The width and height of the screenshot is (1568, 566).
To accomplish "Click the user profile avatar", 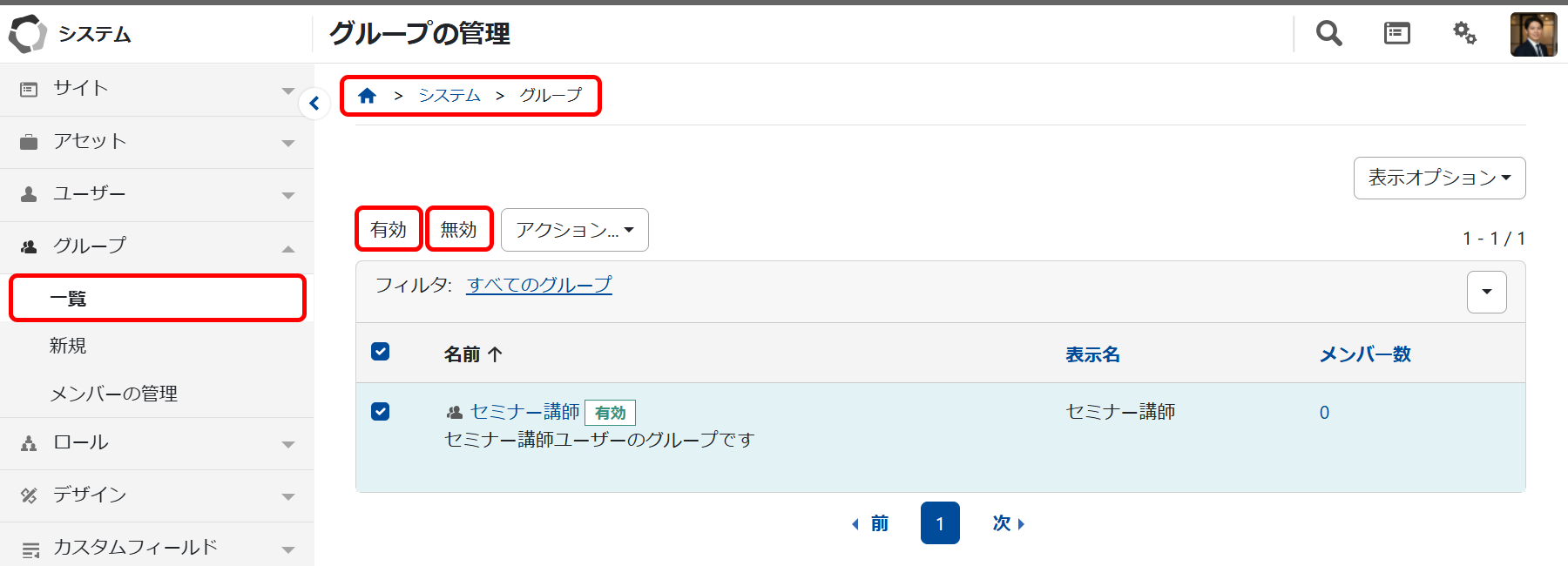I will pyautogui.click(x=1533, y=35).
